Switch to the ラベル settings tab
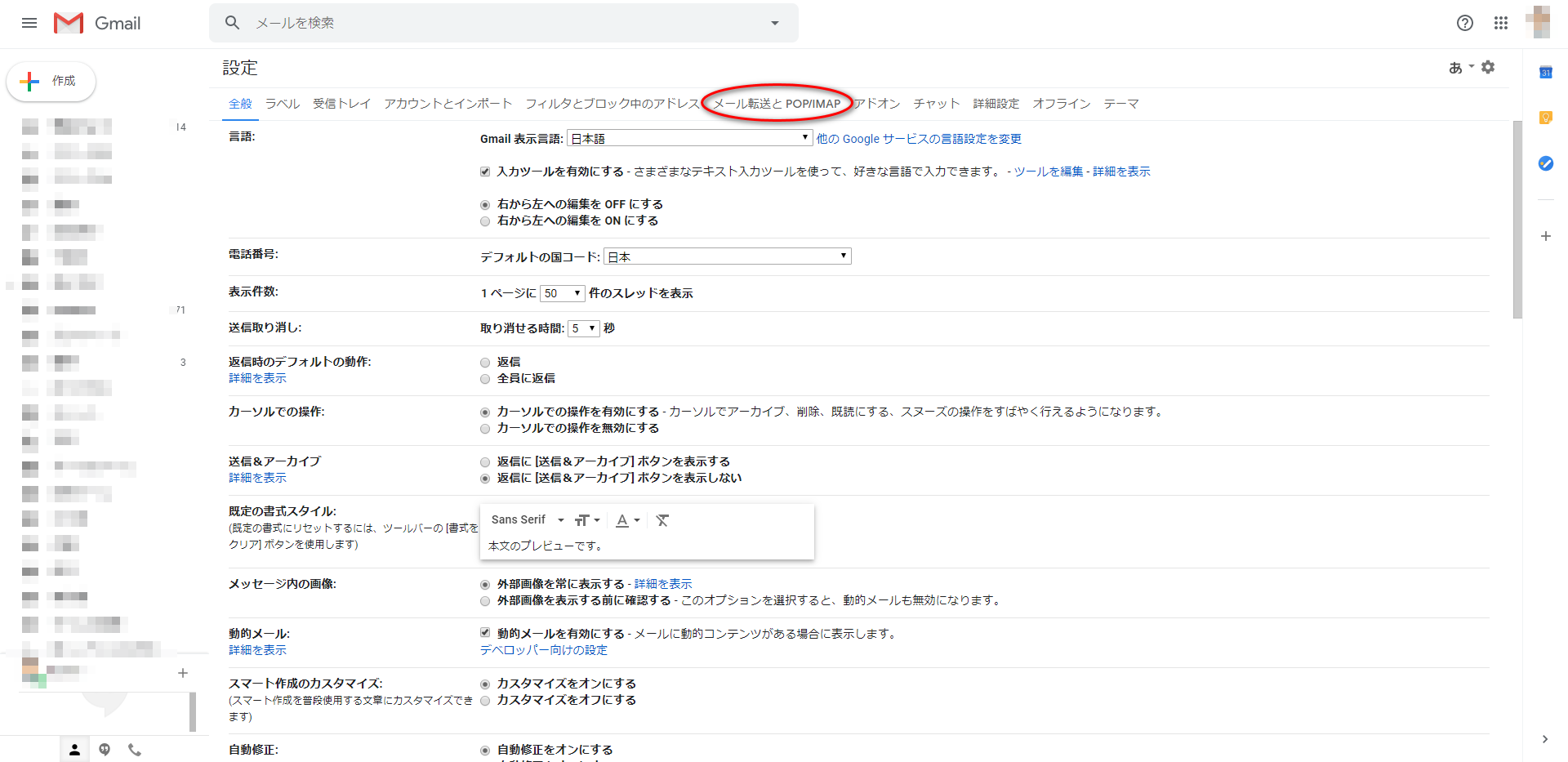 tap(283, 104)
